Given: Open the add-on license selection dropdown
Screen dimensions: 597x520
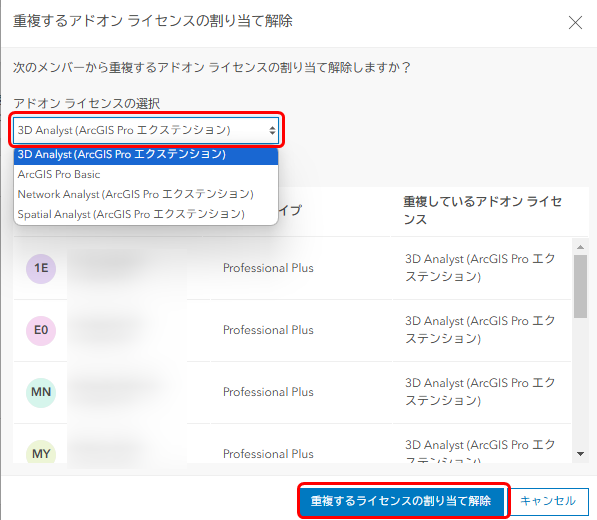Looking at the screenshot, I should click(x=146, y=130).
